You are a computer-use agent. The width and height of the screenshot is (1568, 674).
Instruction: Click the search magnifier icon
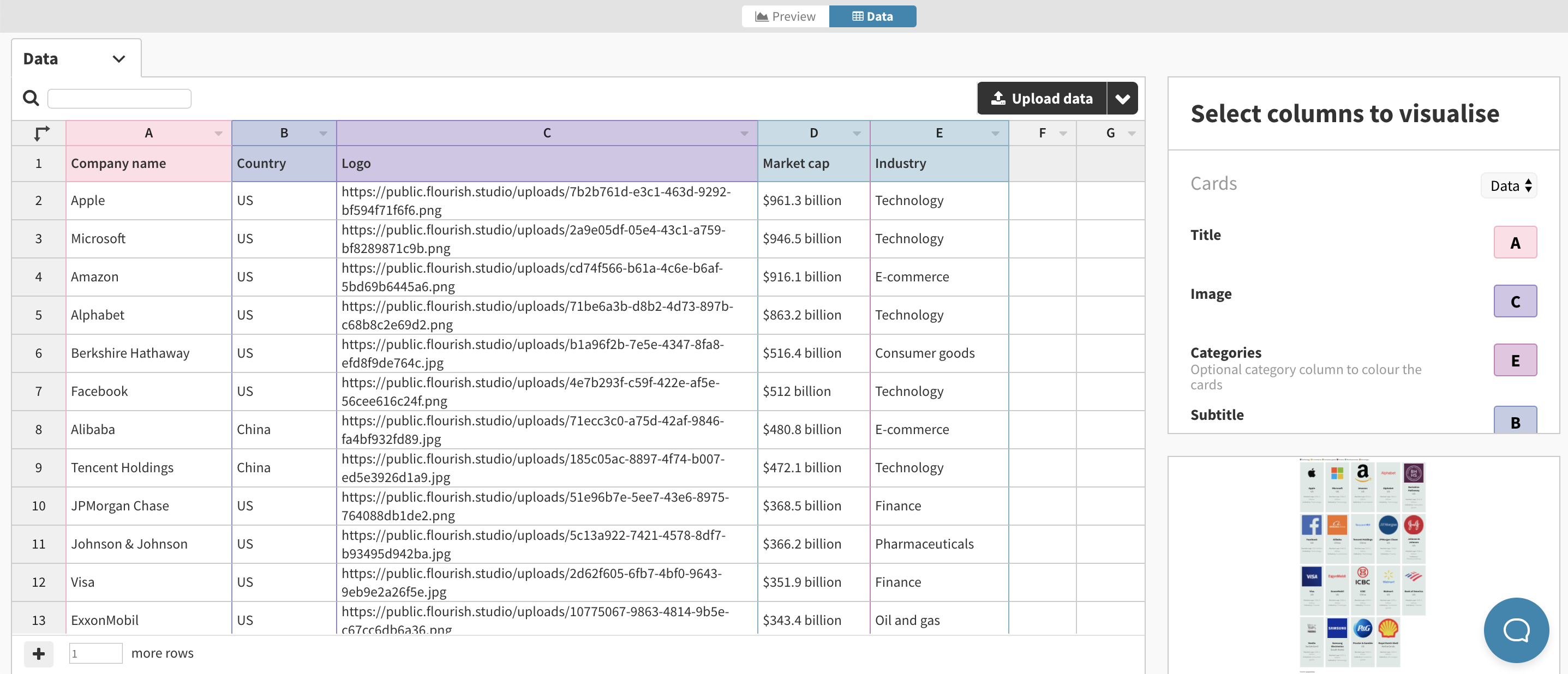(x=31, y=98)
